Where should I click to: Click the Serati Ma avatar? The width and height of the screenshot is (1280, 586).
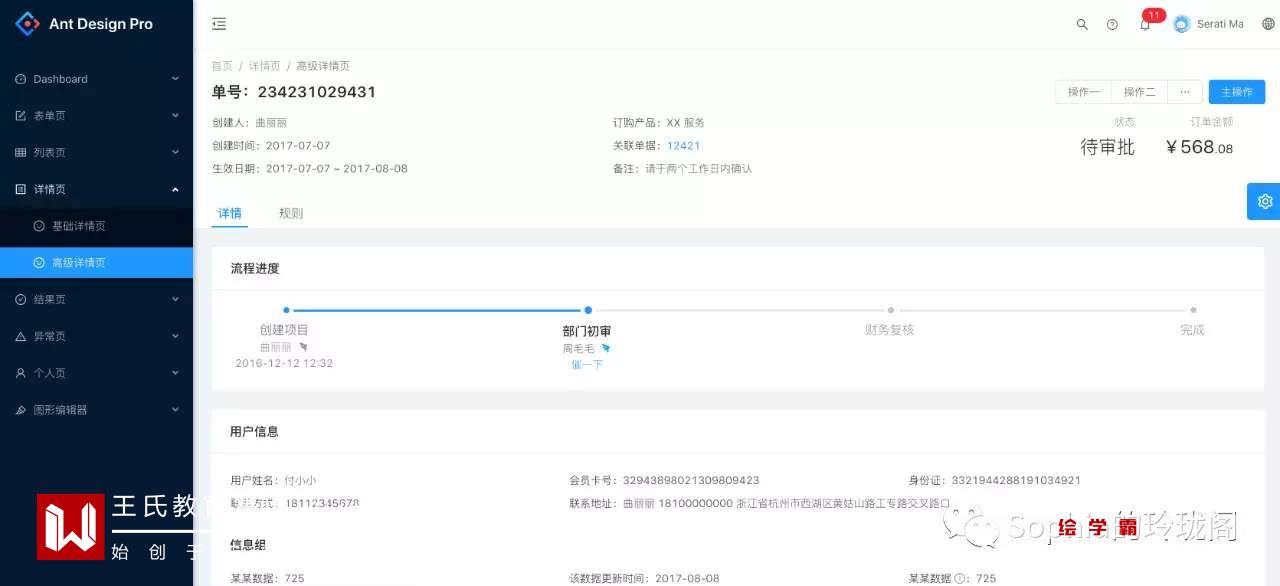click(1182, 24)
